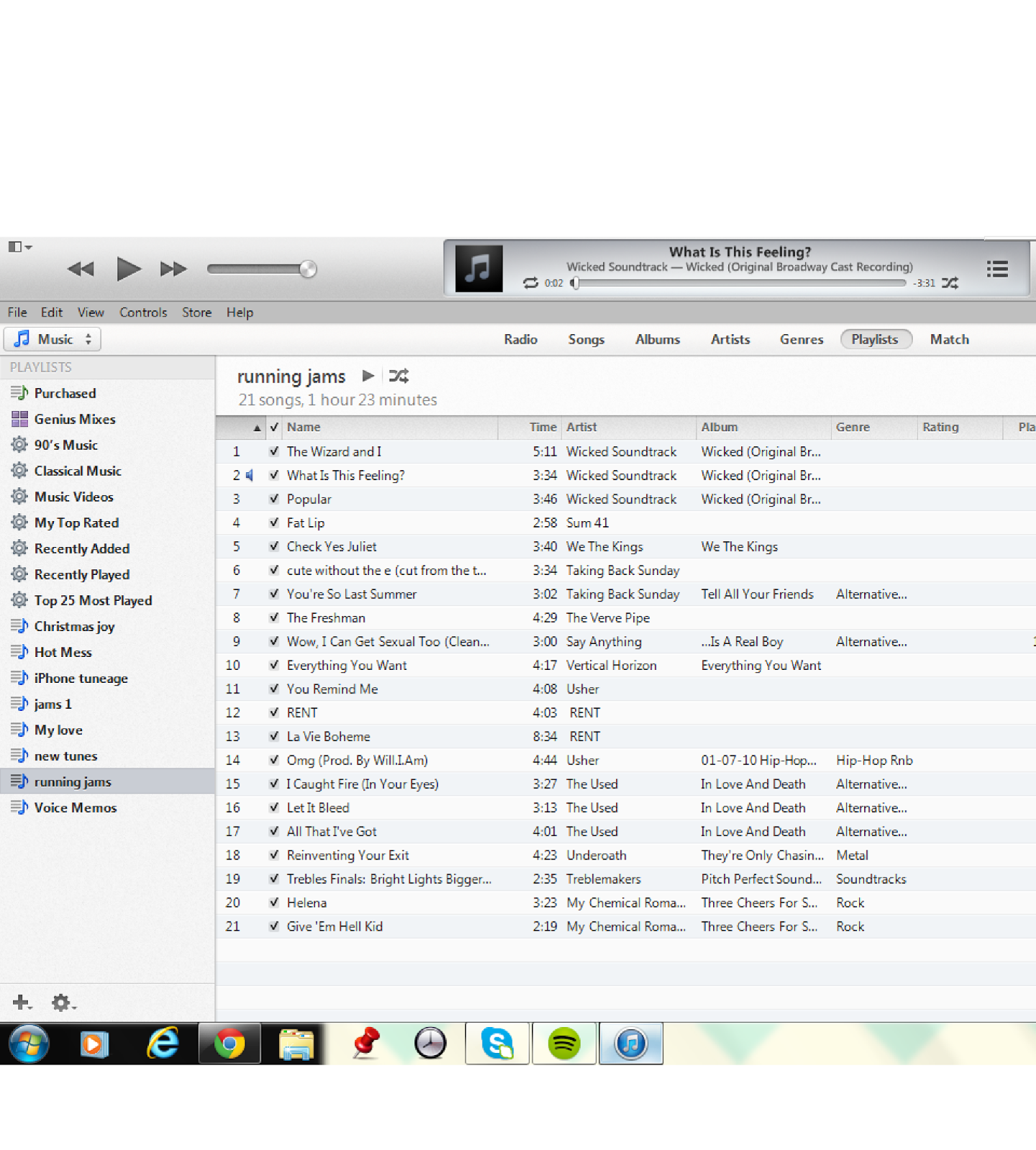Open the Edit menu
The width and height of the screenshot is (1036, 1150).
pyautogui.click(x=52, y=313)
